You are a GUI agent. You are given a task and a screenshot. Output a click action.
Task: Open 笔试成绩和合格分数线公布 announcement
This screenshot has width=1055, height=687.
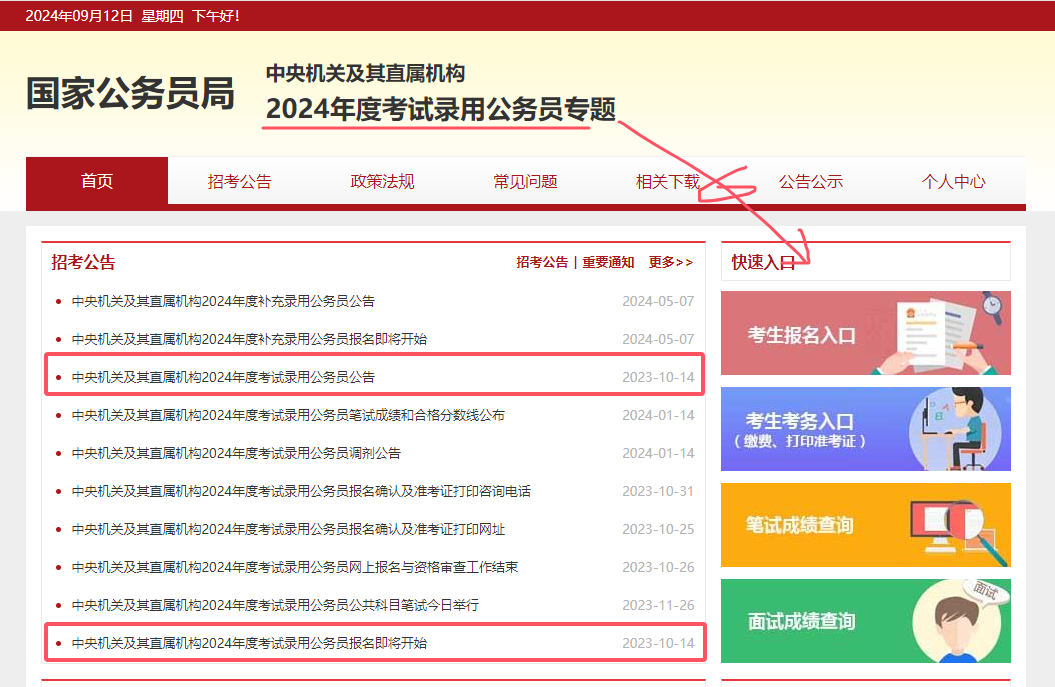[288, 415]
